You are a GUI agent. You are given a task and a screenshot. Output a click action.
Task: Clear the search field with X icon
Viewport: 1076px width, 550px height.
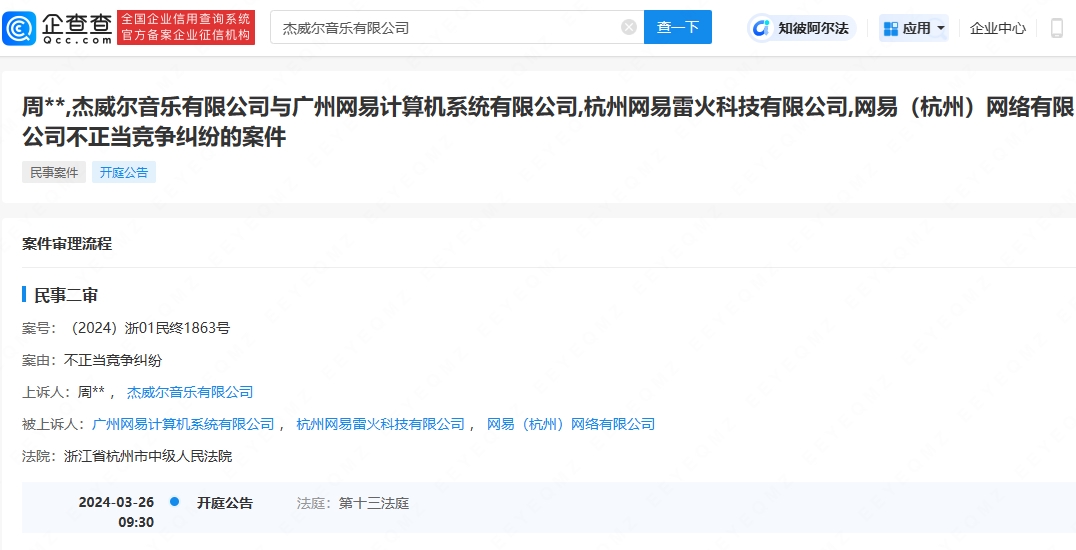[x=629, y=27]
